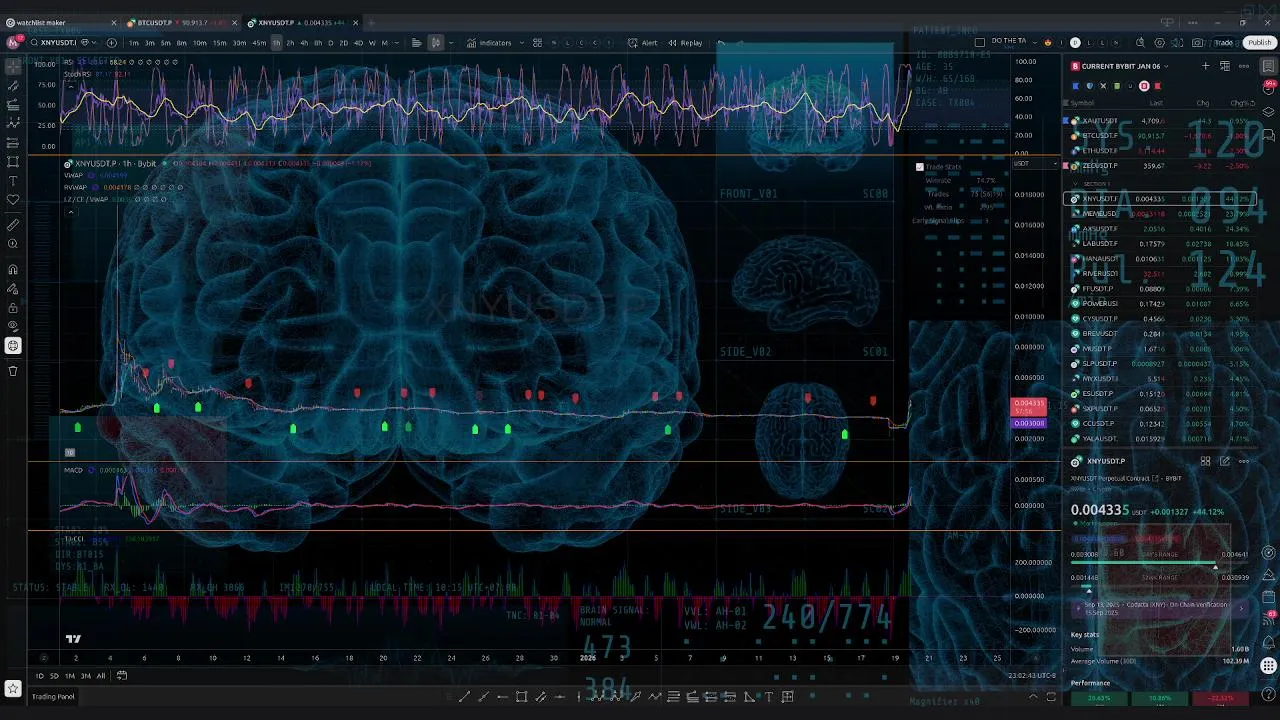Screen dimensions: 1280x720
Task: Remove drawings with the trash icon
Action: pos(13,371)
